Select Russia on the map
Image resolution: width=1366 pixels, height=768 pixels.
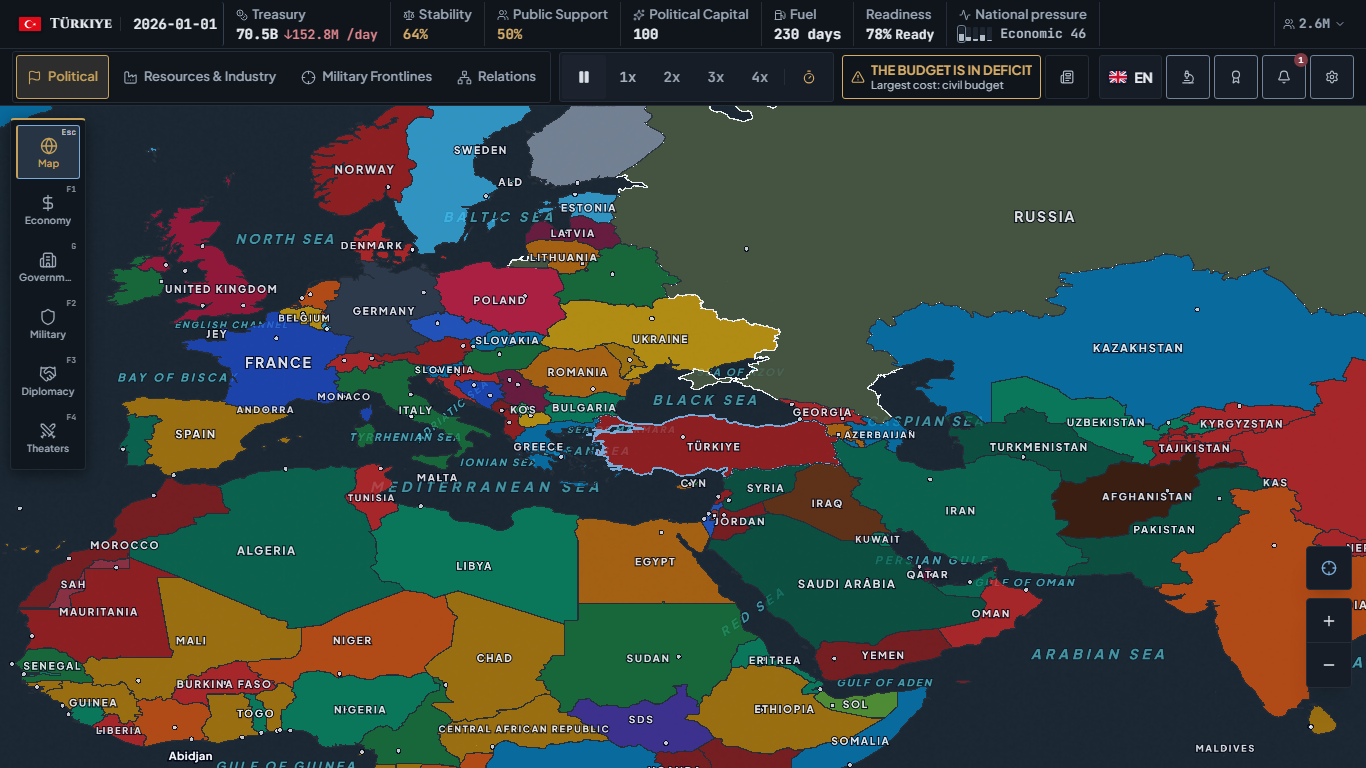tap(1044, 217)
